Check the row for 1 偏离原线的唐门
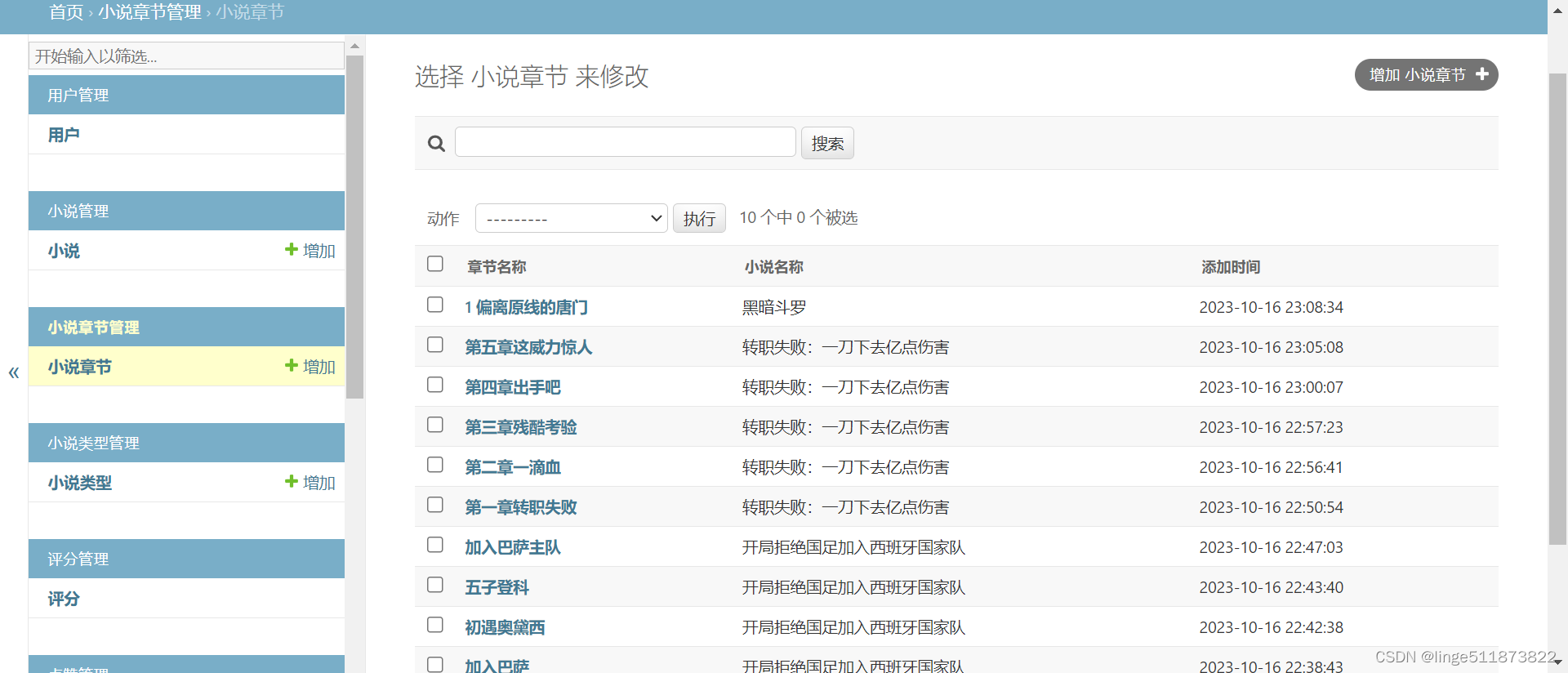This screenshot has height=673, width=1568. pyautogui.click(x=435, y=305)
